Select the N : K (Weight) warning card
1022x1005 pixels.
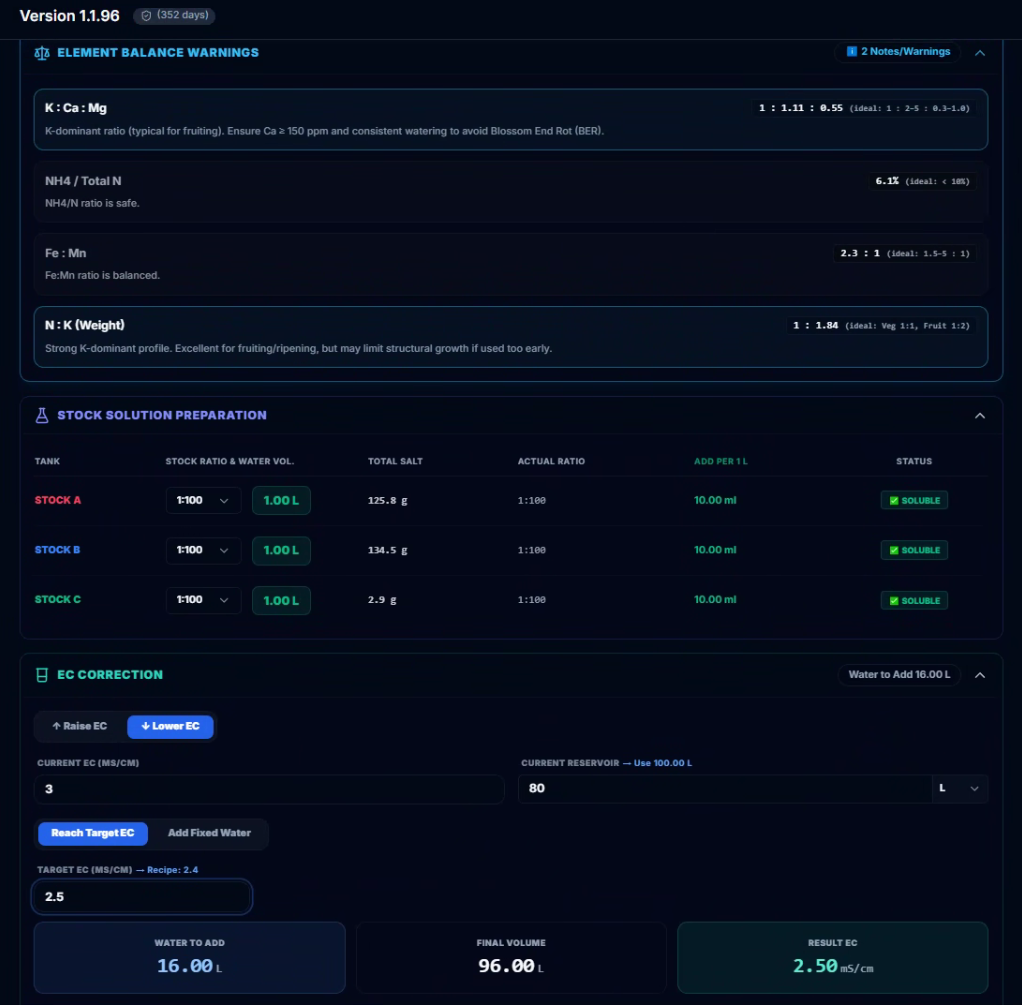511,337
